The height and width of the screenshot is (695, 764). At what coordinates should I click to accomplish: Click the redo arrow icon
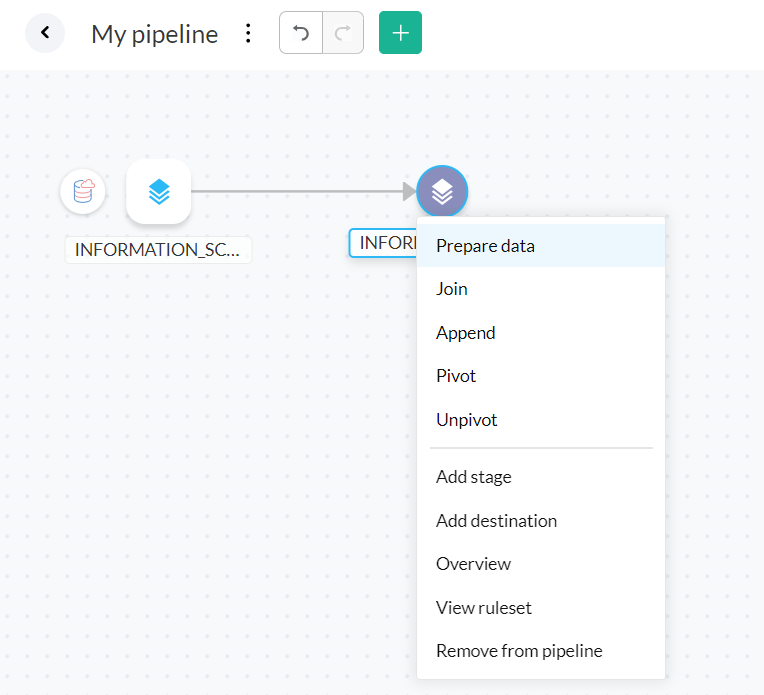[x=343, y=33]
